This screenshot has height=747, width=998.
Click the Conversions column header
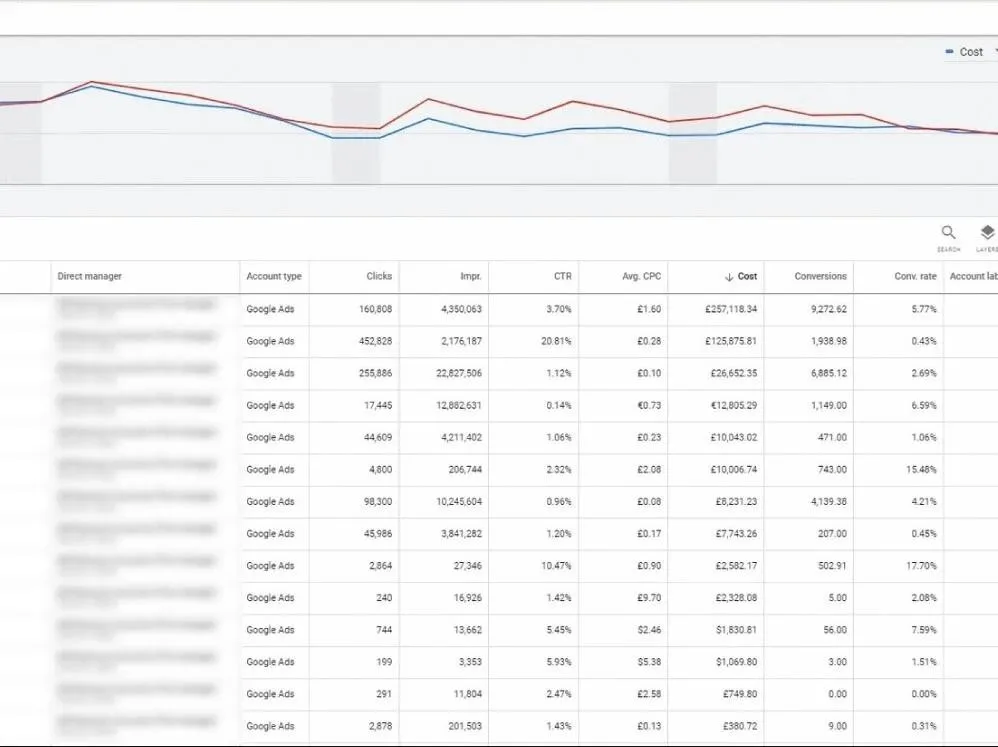tap(820, 276)
